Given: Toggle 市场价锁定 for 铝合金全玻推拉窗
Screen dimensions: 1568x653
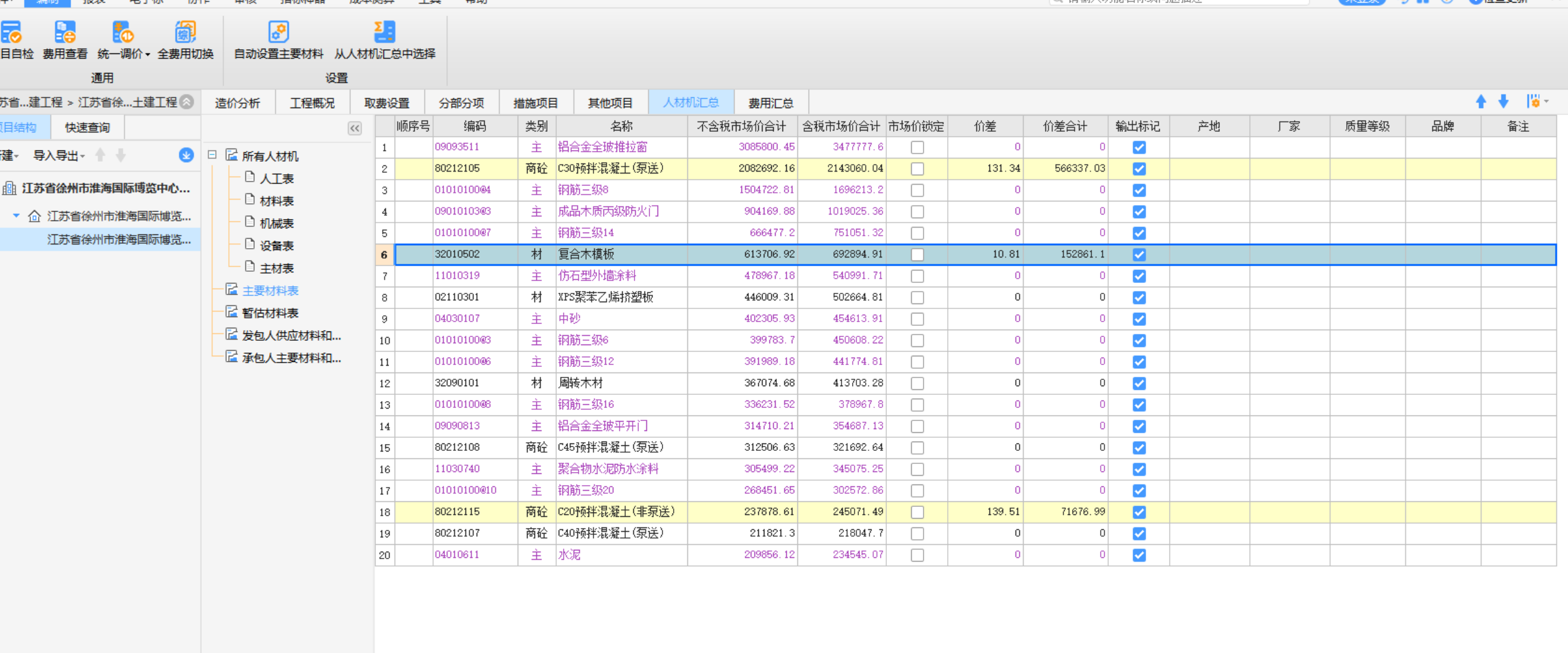Looking at the screenshot, I should click(x=917, y=147).
